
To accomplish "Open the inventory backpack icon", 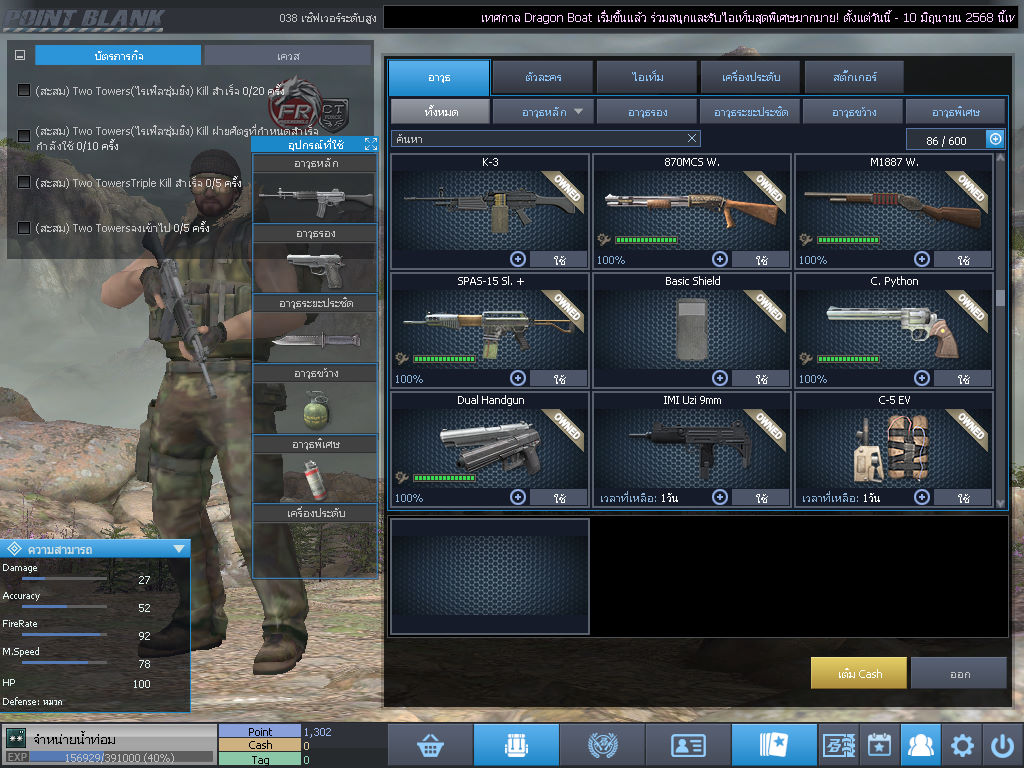I will (516, 745).
